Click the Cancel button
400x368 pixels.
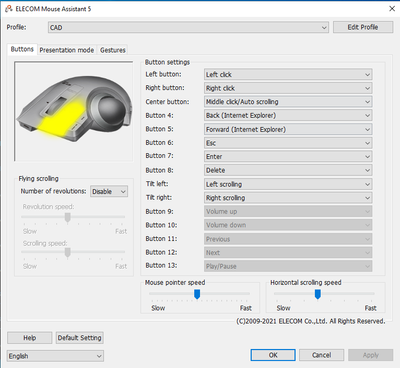321,355
